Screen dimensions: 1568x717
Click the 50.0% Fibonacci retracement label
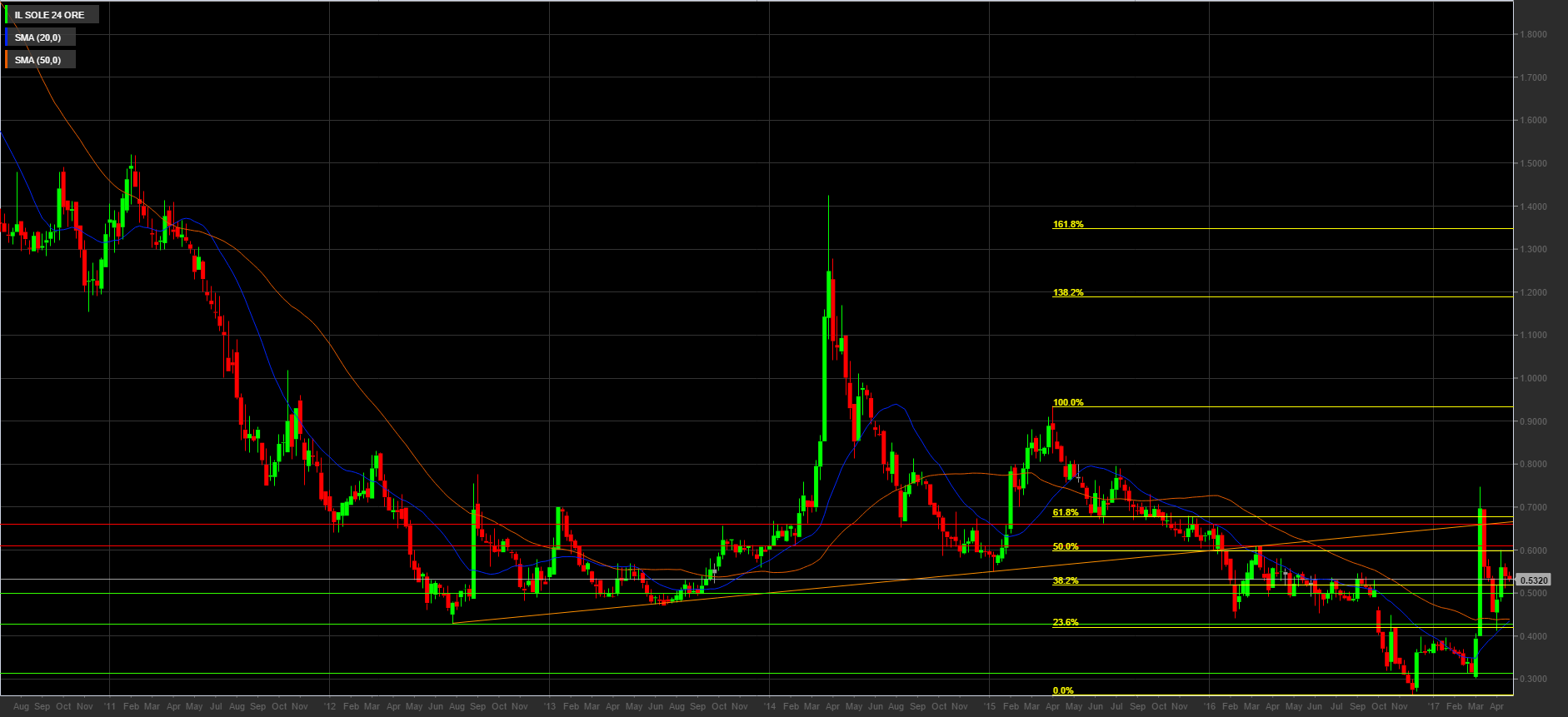click(1066, 546)
